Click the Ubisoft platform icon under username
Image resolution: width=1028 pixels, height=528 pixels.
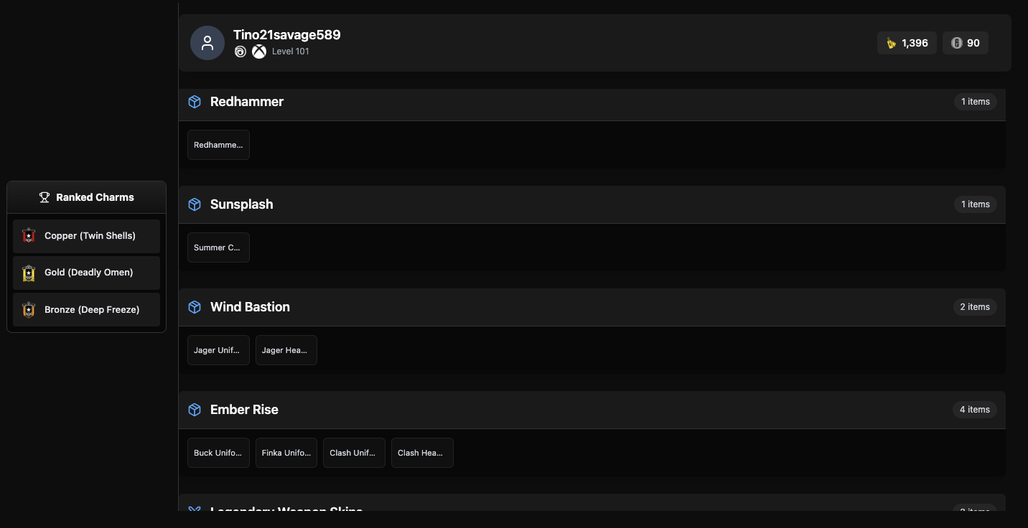click(241, 51)
